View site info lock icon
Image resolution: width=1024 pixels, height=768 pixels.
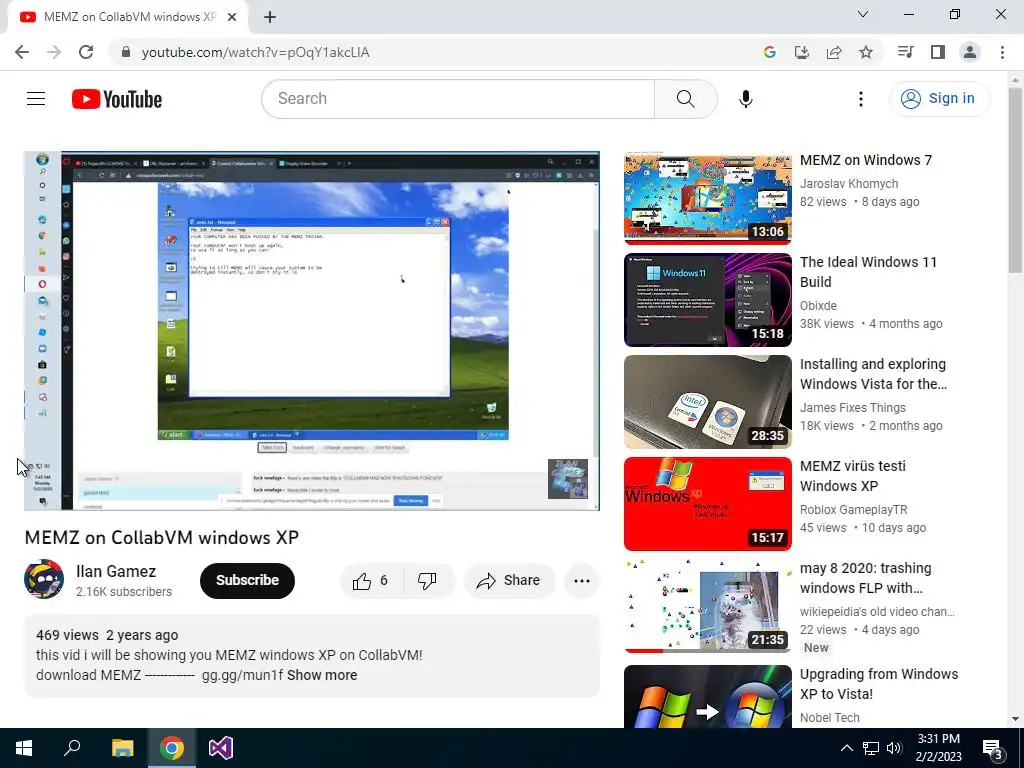126,52
